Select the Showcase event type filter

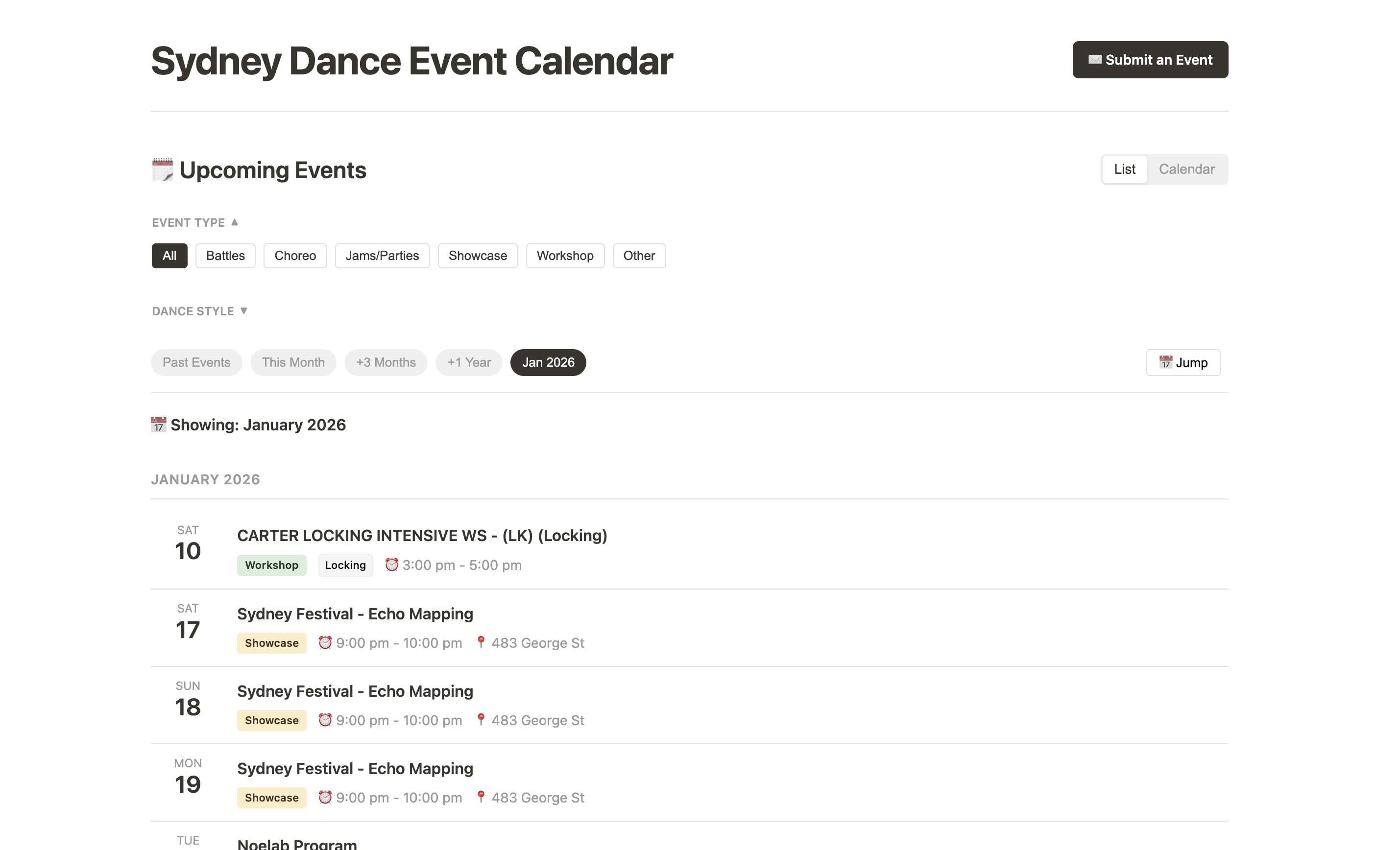coord(477,256)
